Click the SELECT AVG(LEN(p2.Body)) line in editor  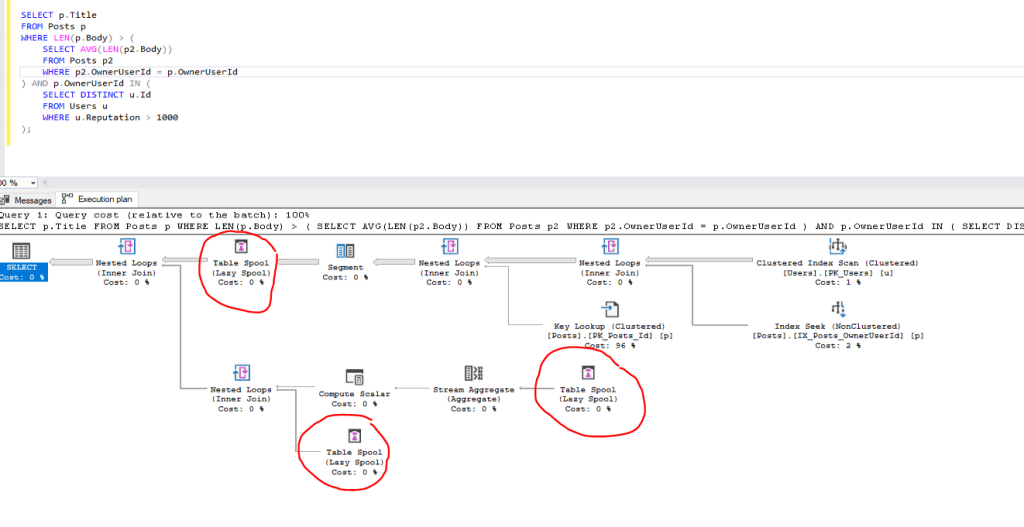coord(108,49)
